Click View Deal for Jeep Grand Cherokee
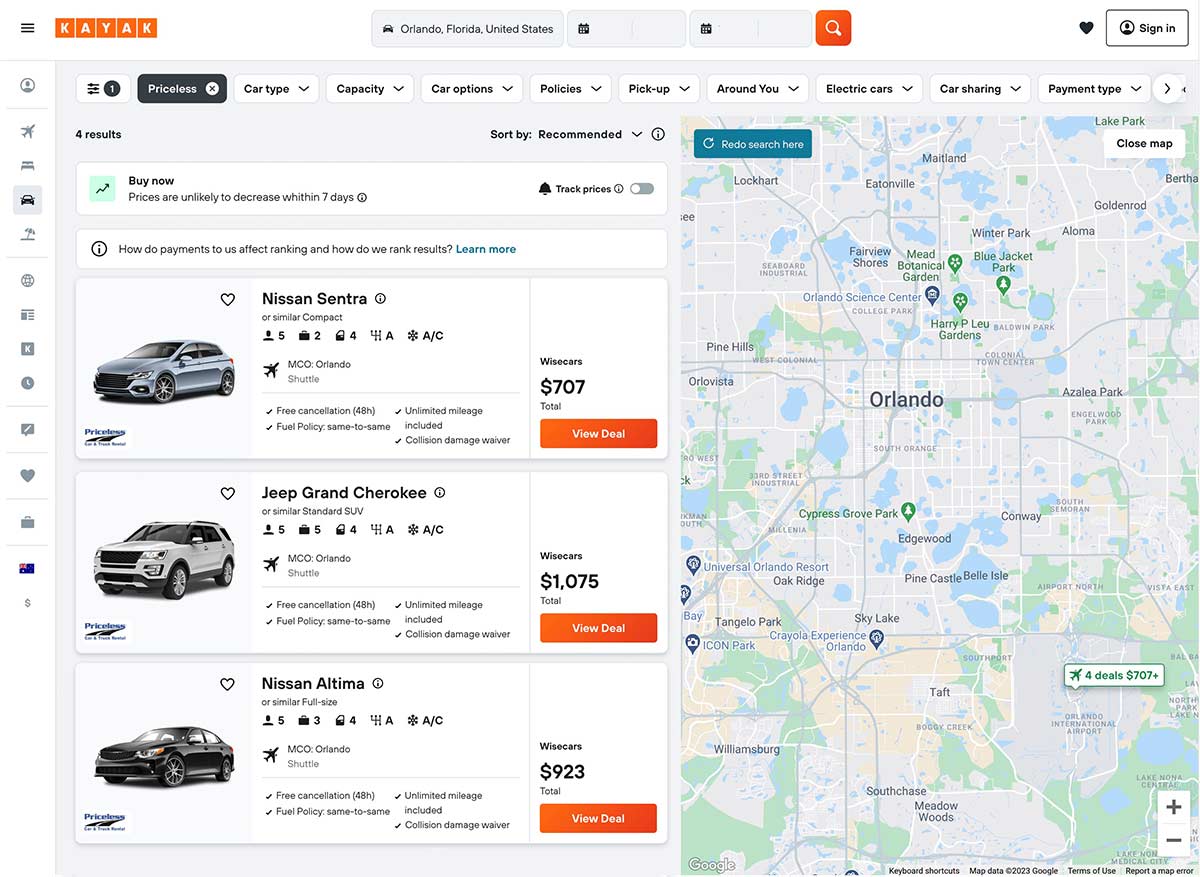The height and width of the screenshot is (877, 1200). 598,628
